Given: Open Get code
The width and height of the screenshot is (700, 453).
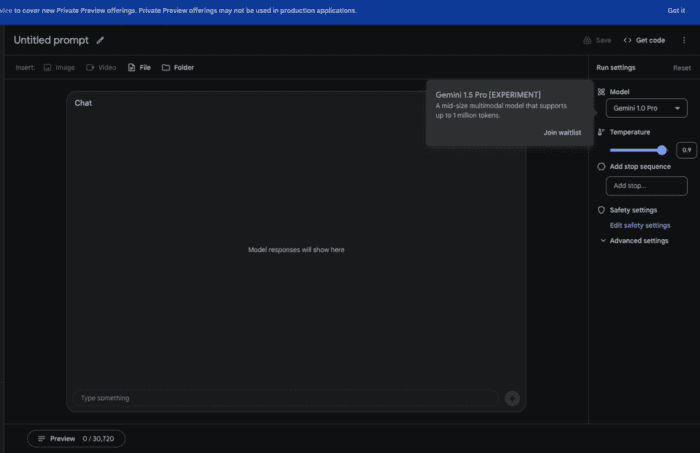Looking at the screenshot, I should tap(644, 40).
